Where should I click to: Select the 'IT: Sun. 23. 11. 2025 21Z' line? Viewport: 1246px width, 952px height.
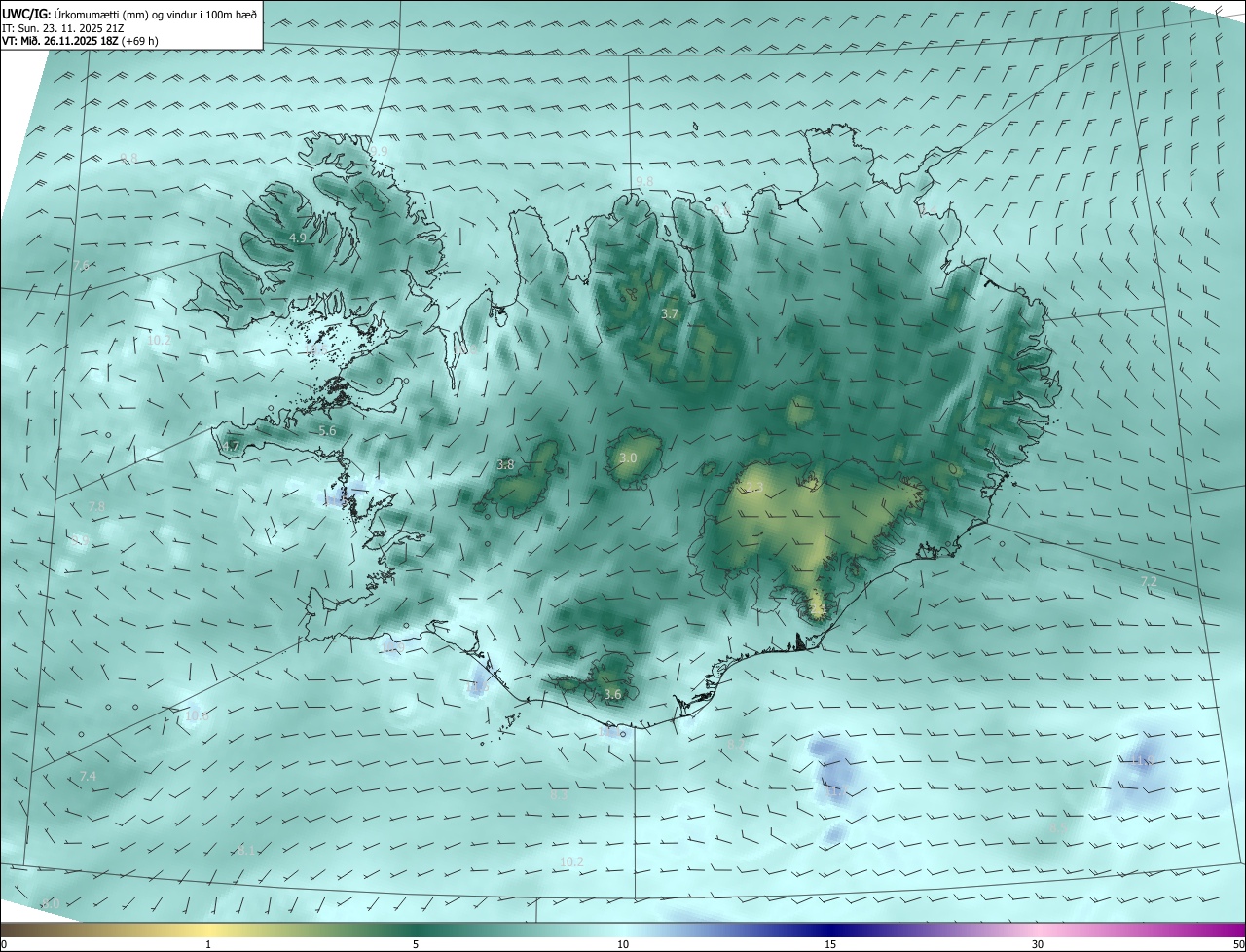pyautogui.click(x=62, y=28)
